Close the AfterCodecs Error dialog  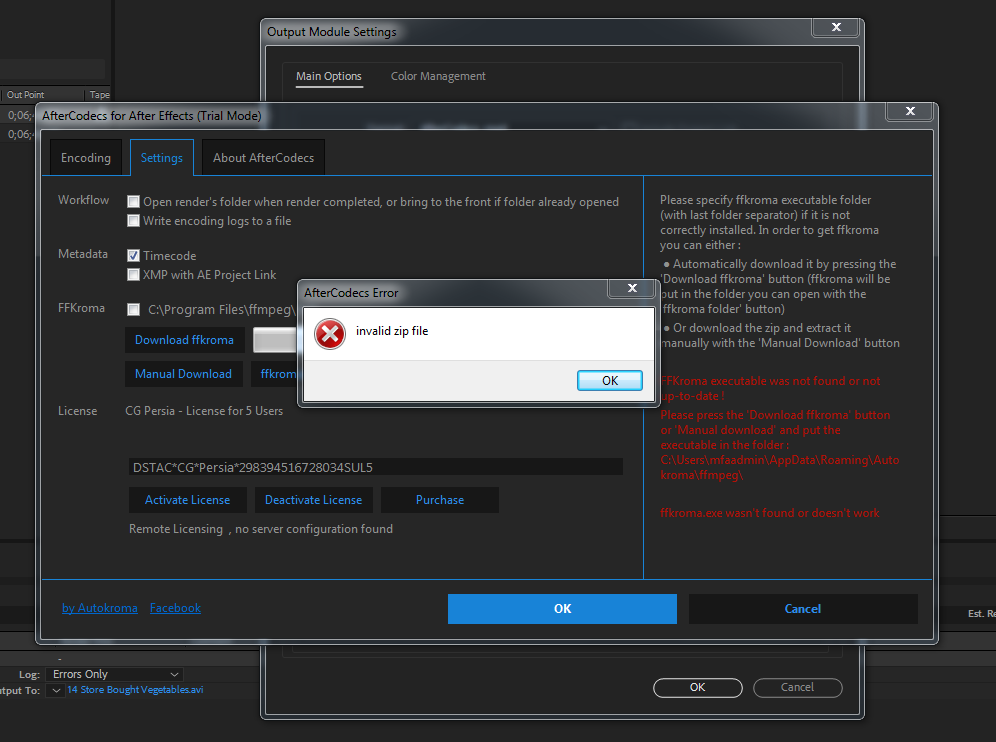[632, 288]
